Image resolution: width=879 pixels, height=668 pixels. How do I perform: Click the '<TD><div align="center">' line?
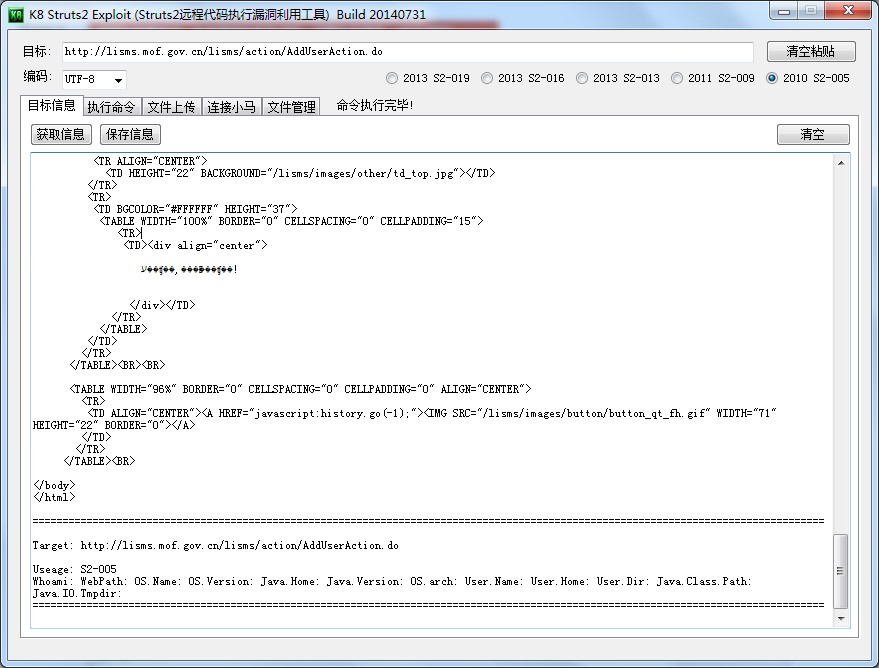click(196, 245)
